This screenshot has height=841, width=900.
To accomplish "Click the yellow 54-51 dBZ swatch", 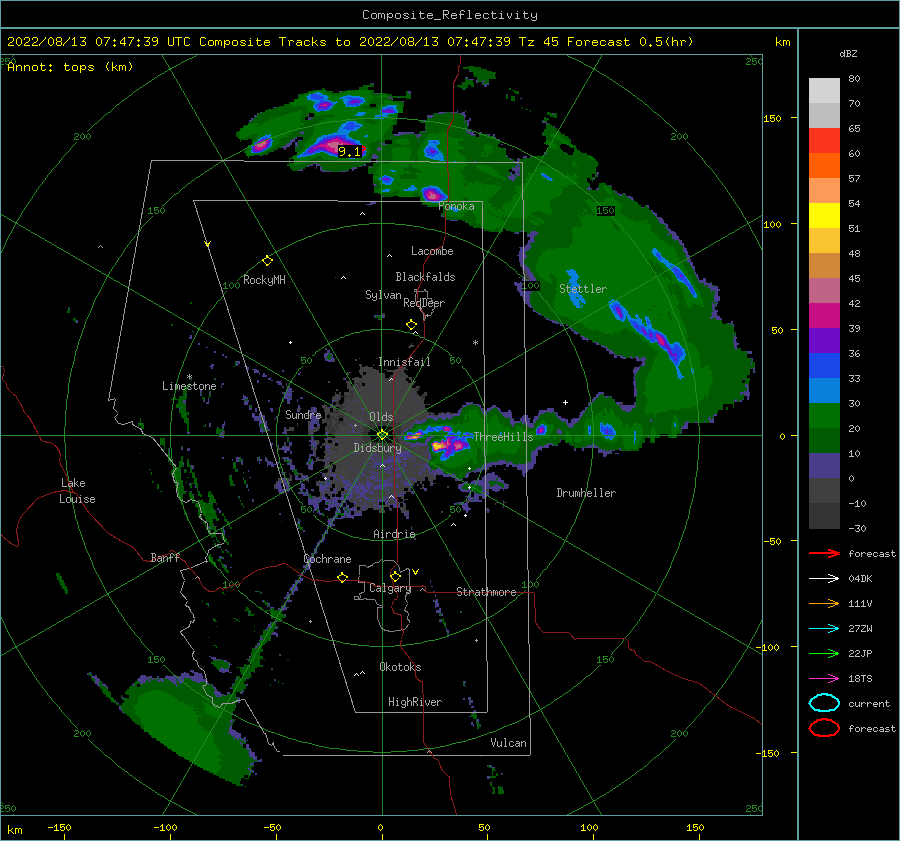I will [x=824, y=216].
